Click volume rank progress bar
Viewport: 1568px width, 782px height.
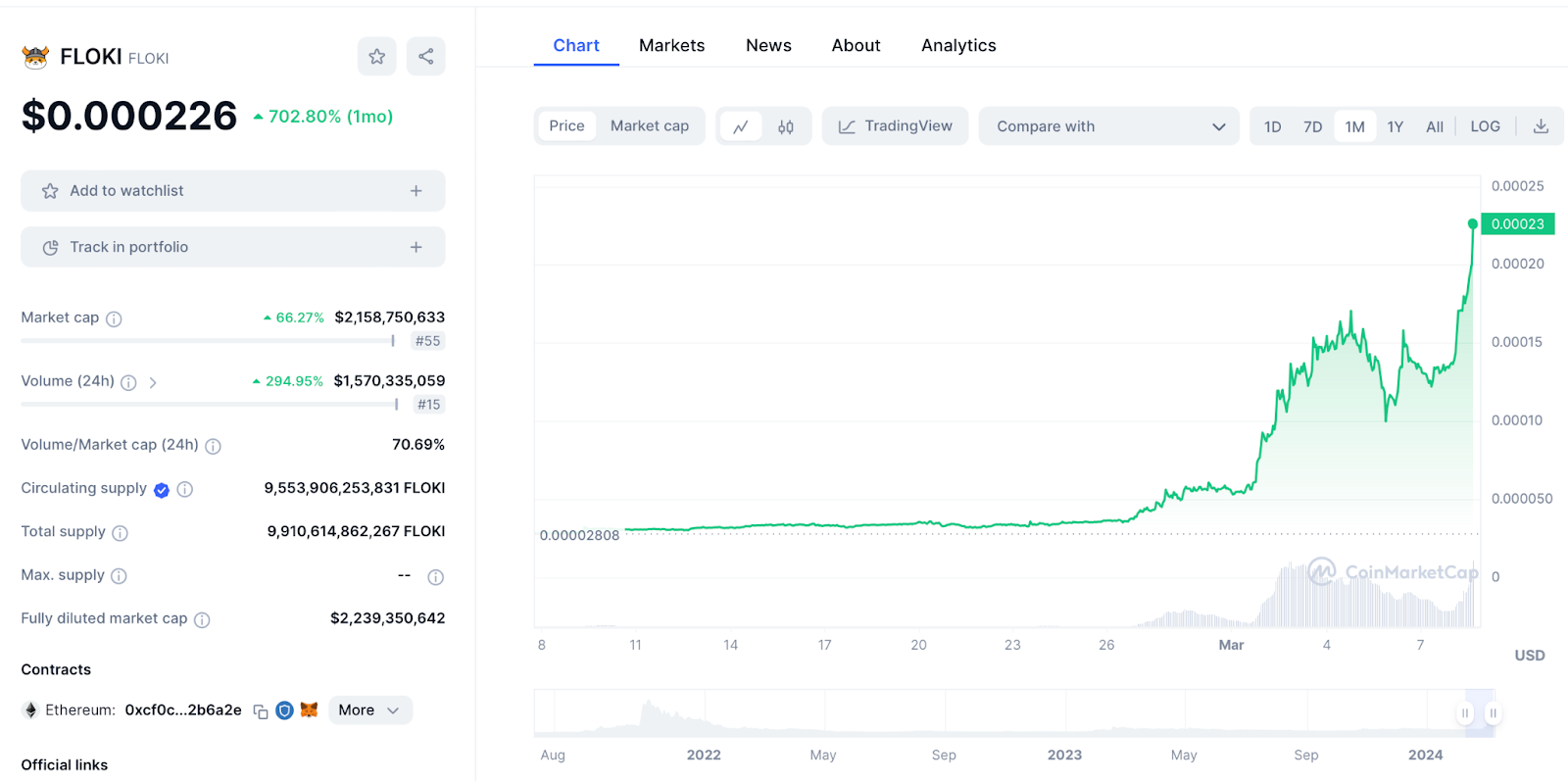[210, 405]
